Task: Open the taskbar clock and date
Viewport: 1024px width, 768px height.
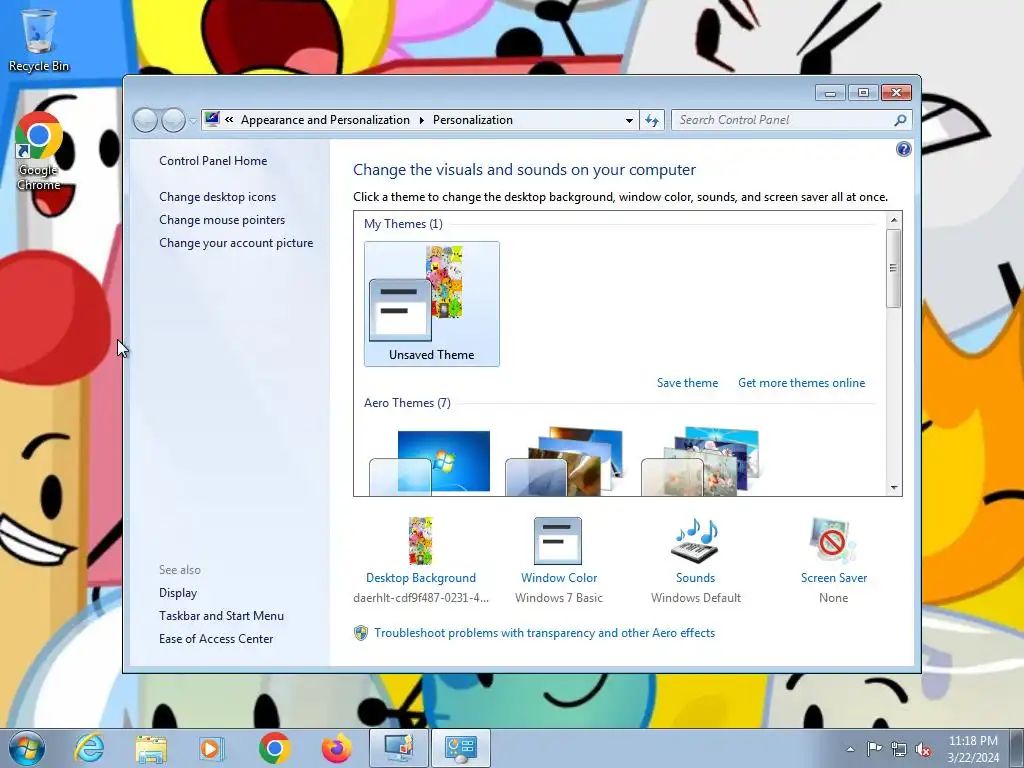Action: [973, 749]
